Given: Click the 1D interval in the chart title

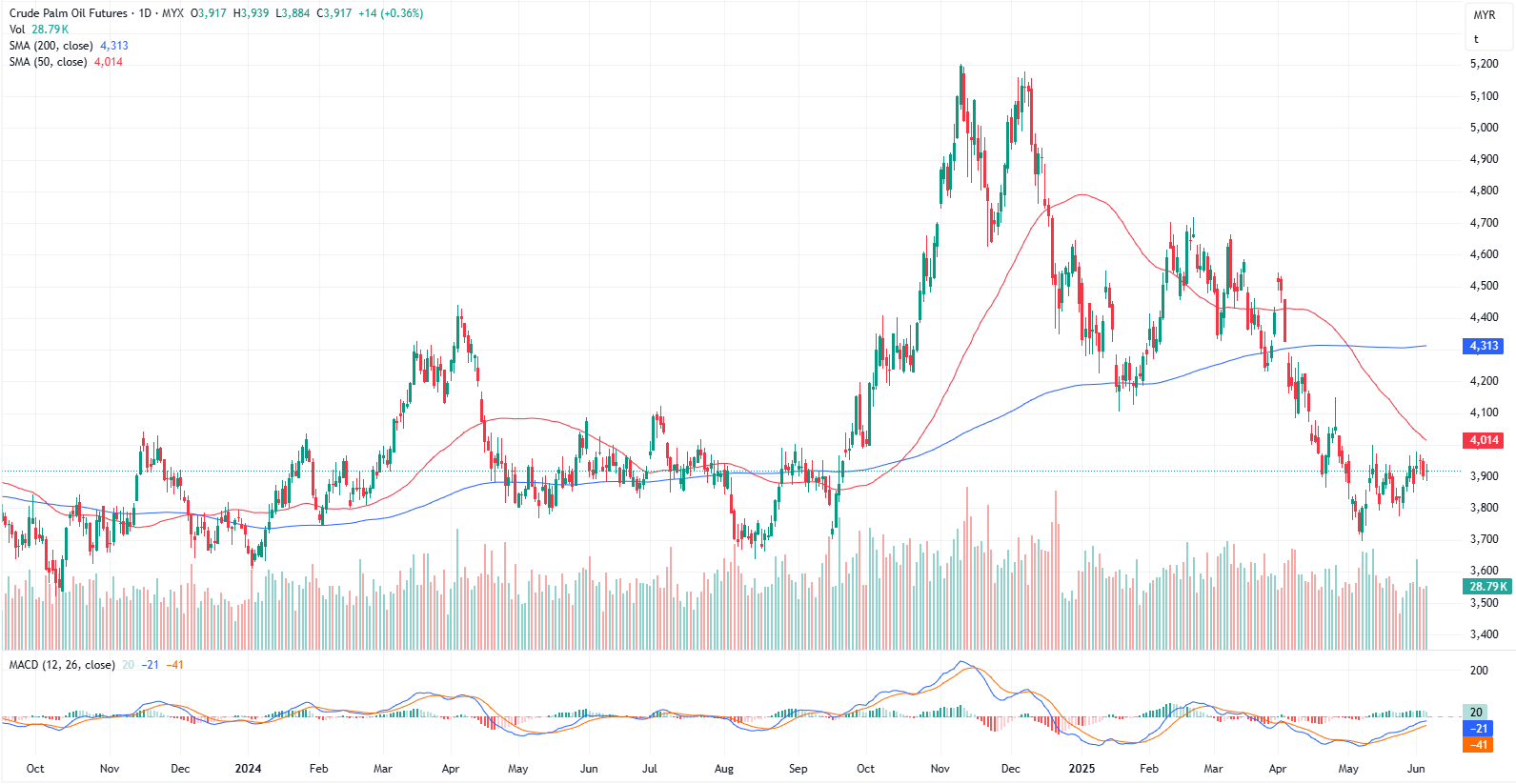Looking at the screenshot, I should tap(145, 13).
